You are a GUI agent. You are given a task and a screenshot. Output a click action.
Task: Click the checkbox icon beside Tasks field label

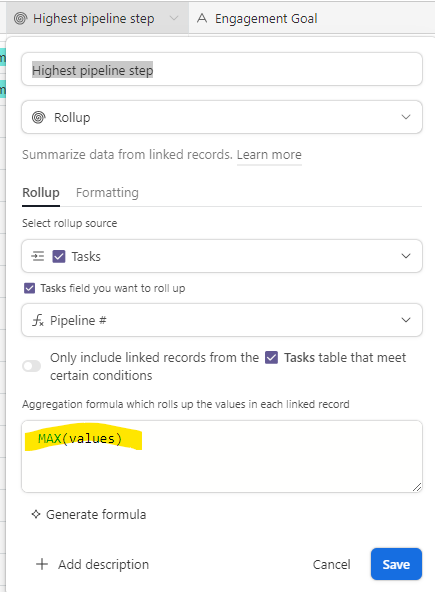[x=29, y=288]
